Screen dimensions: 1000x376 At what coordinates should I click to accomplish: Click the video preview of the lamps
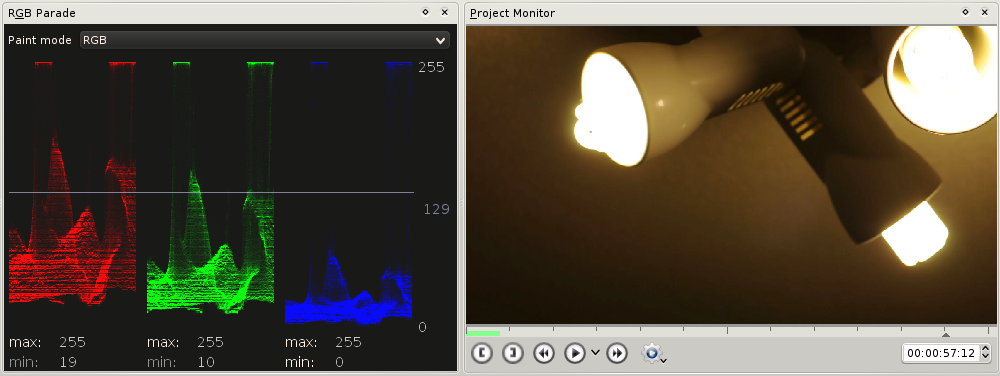click(731, 175)
